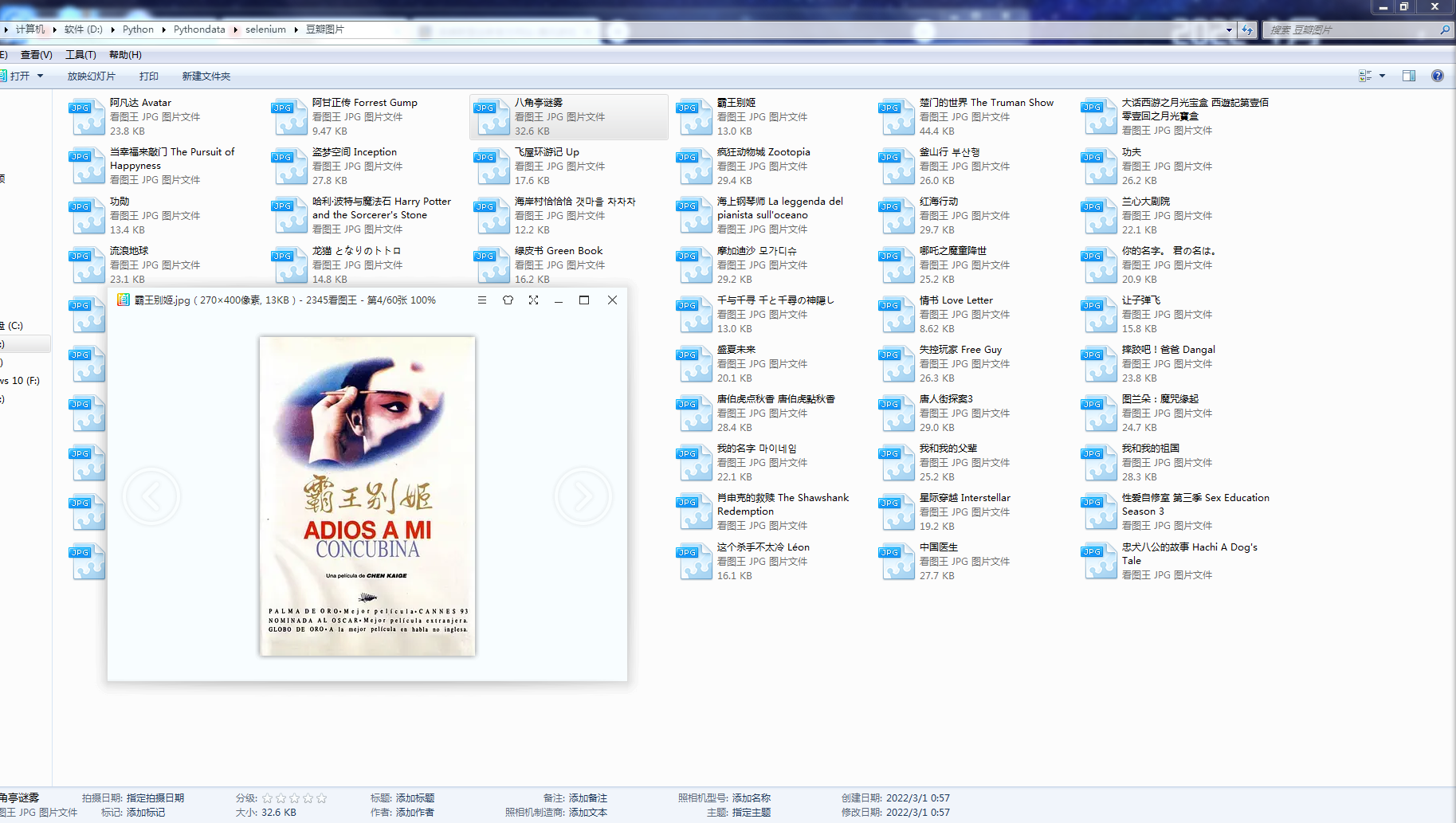1456x823 pixels.
Task: Click 添加作者 in the details pane
Action: tap(415, 813)
